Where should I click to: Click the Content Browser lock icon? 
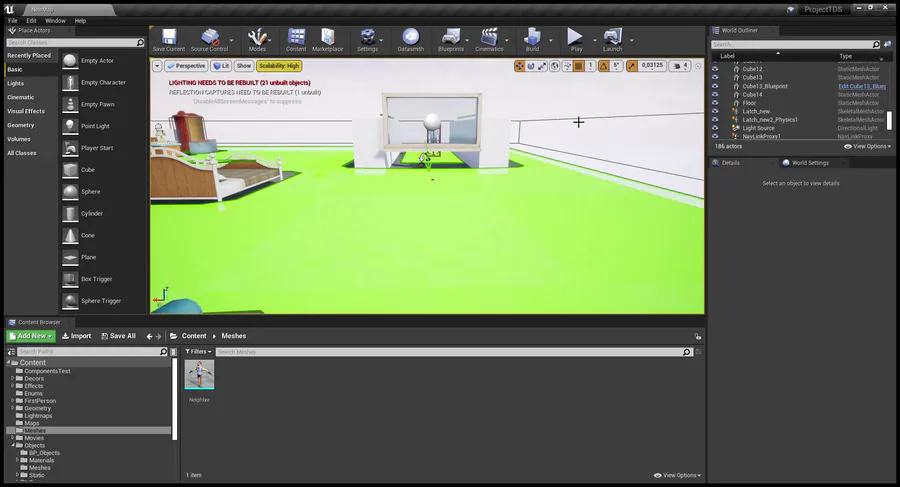click(697, 337)
